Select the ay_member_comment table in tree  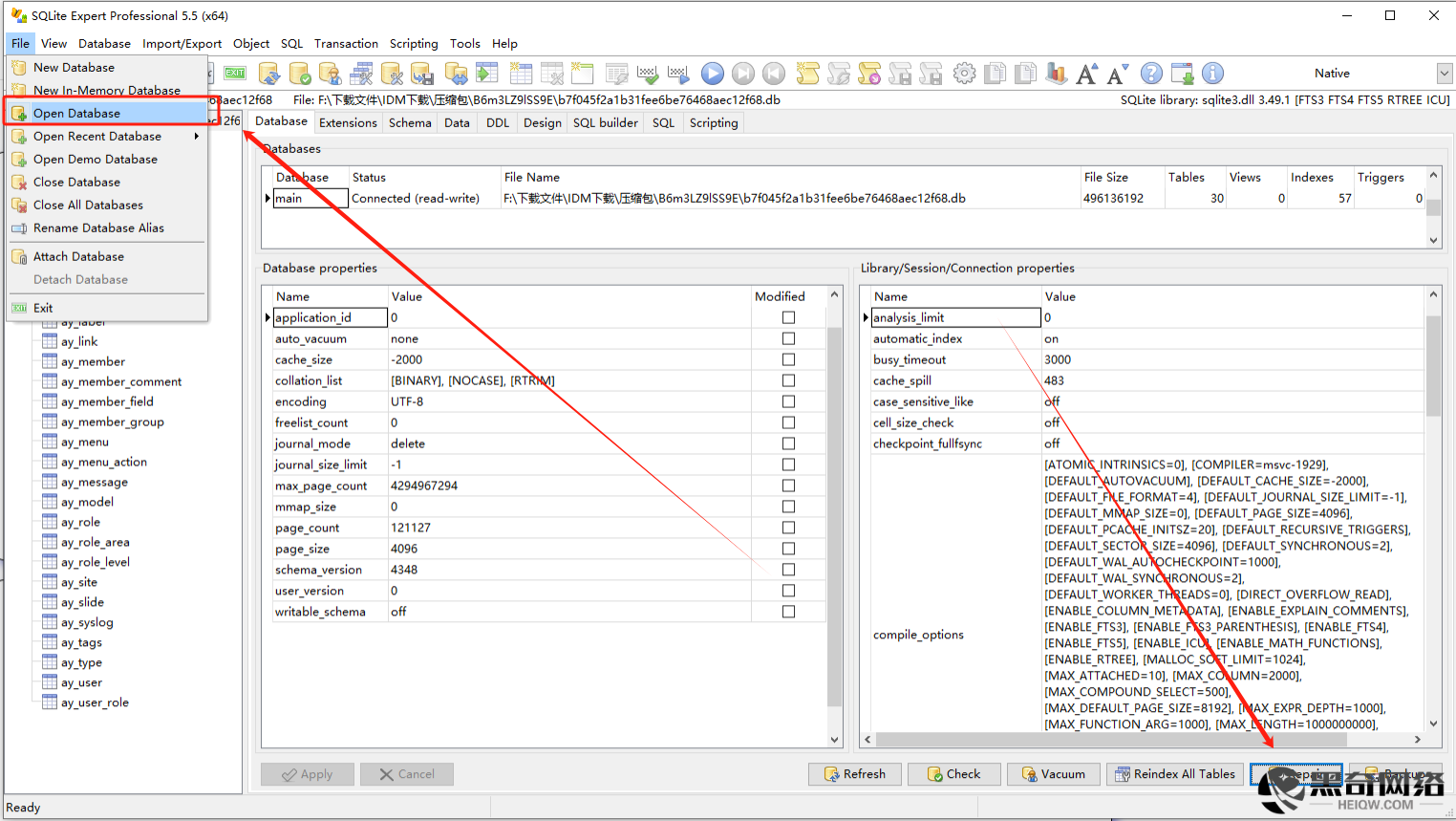point(121,382)
